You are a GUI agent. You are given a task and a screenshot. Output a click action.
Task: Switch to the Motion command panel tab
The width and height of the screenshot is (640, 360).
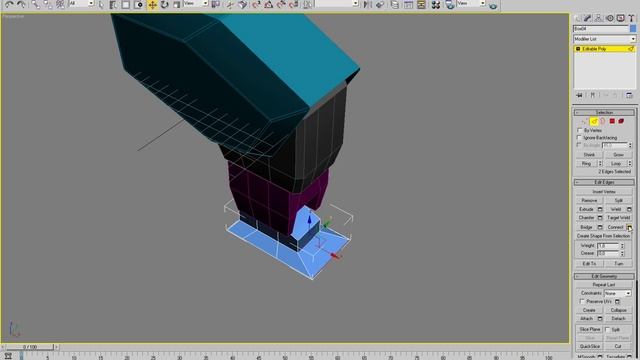click(610, 18)
